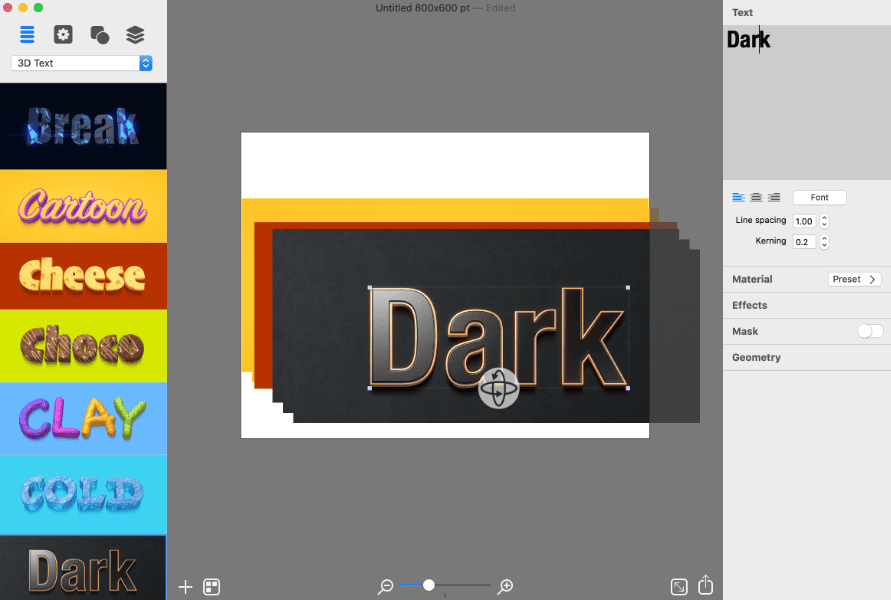
Task: Click the Dark 3D text on canvas
Action: 497,337
